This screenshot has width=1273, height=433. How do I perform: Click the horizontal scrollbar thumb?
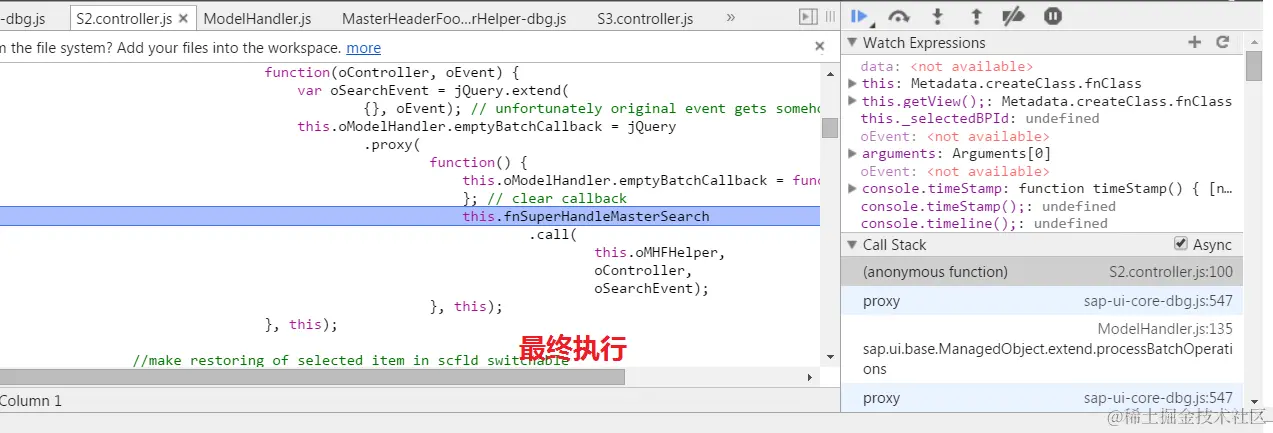tap(312, 377)
